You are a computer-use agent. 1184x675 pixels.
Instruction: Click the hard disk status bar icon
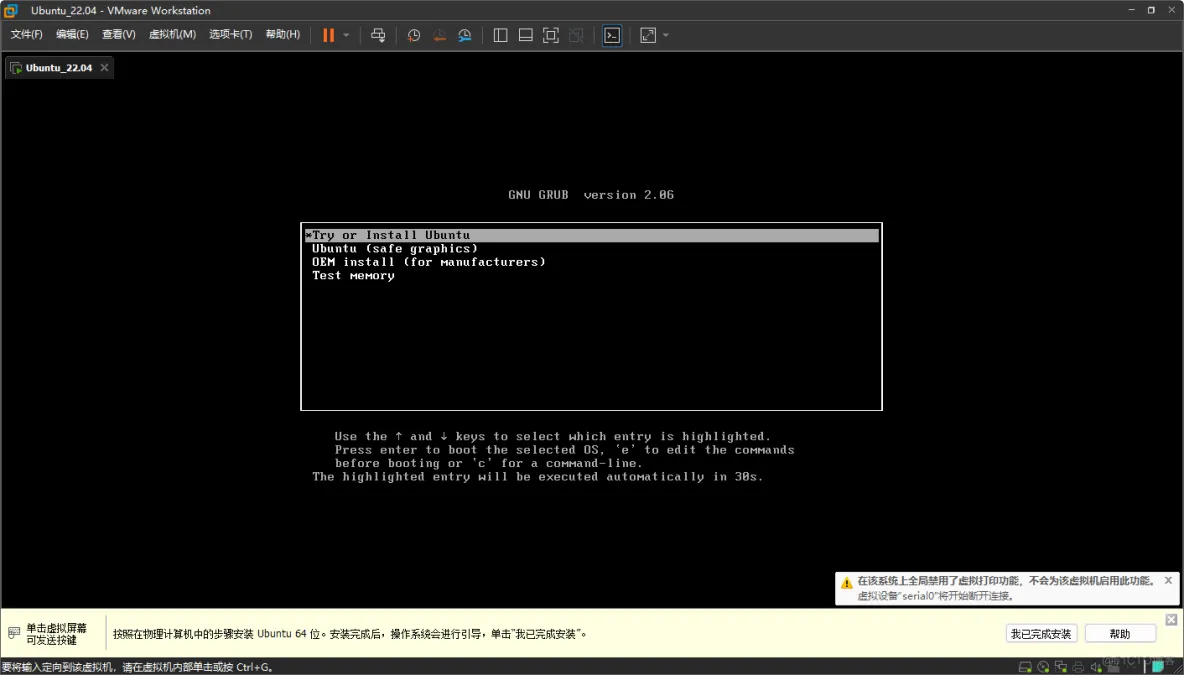(1025, 667)
